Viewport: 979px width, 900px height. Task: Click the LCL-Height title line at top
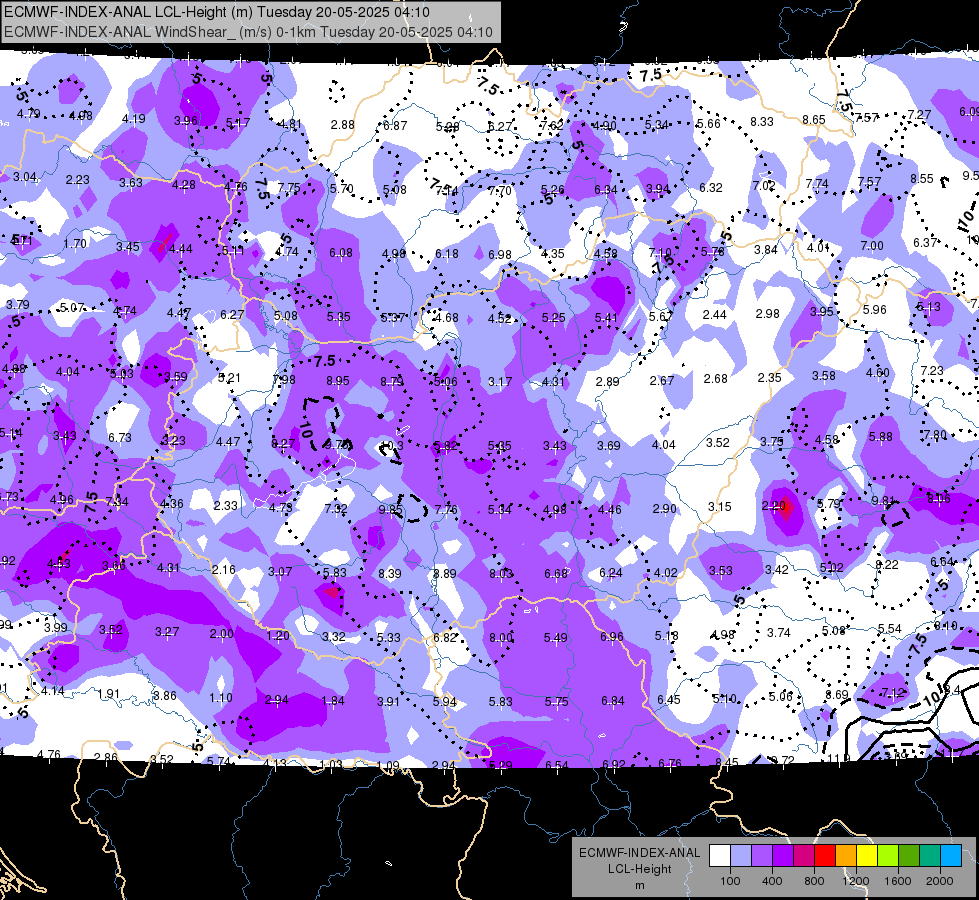pos(217,11)
